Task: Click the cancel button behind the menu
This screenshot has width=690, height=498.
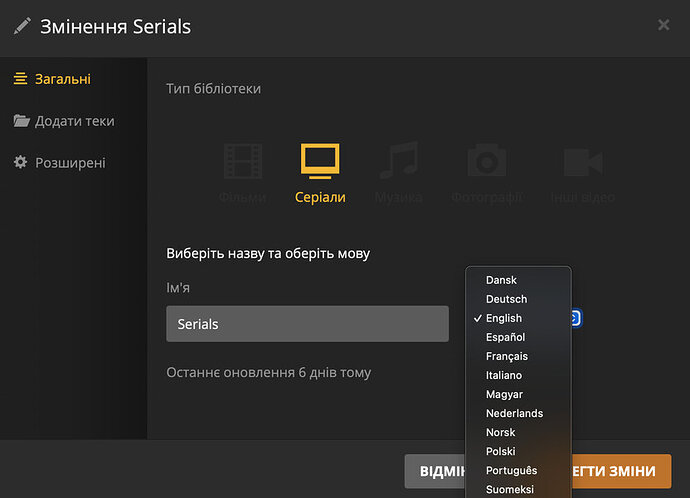Action: pos(435,471)
